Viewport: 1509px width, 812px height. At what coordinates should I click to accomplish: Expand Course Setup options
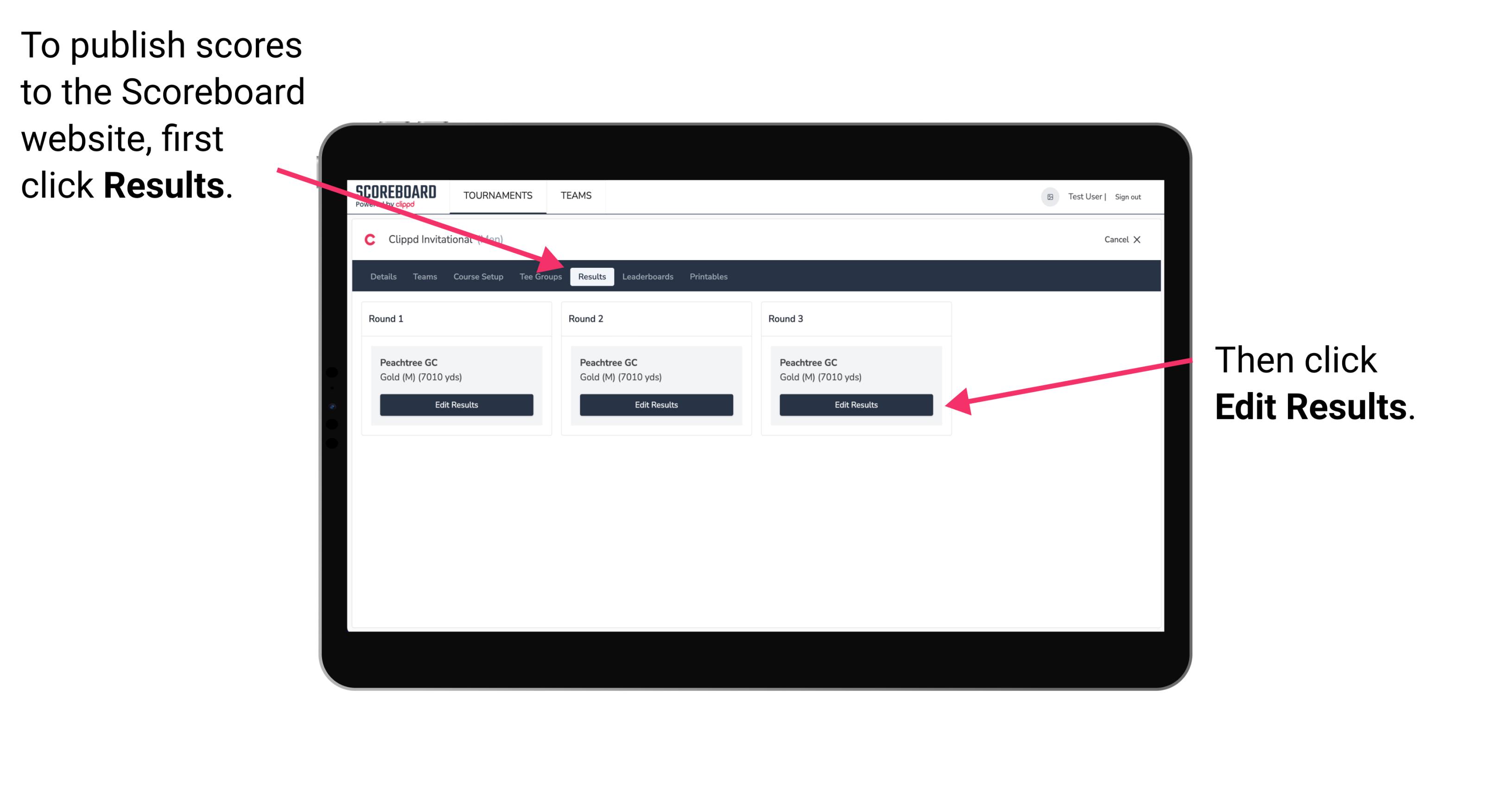[478, 277]
